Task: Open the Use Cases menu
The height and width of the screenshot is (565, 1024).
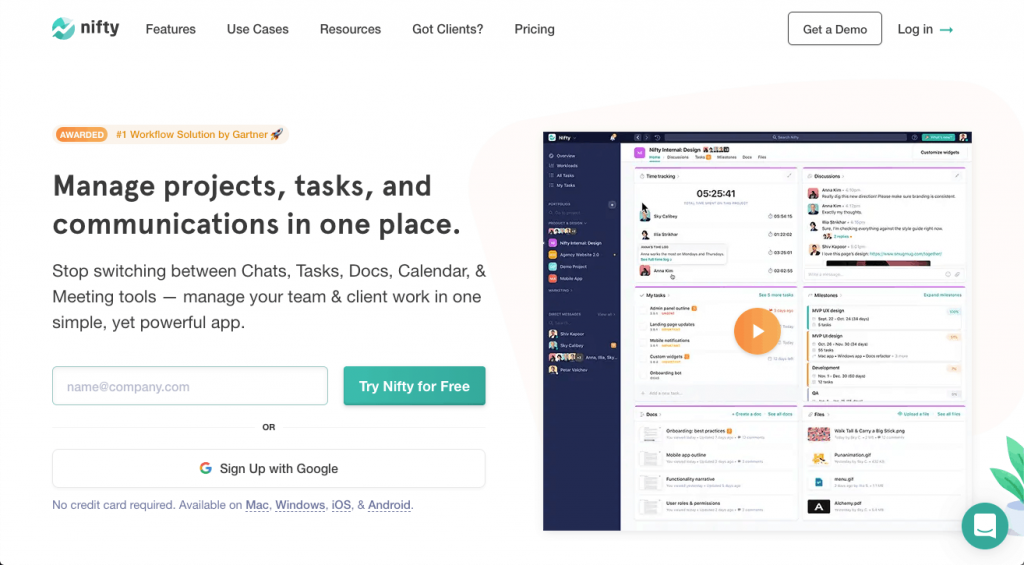Action: [x=257, y=29]
